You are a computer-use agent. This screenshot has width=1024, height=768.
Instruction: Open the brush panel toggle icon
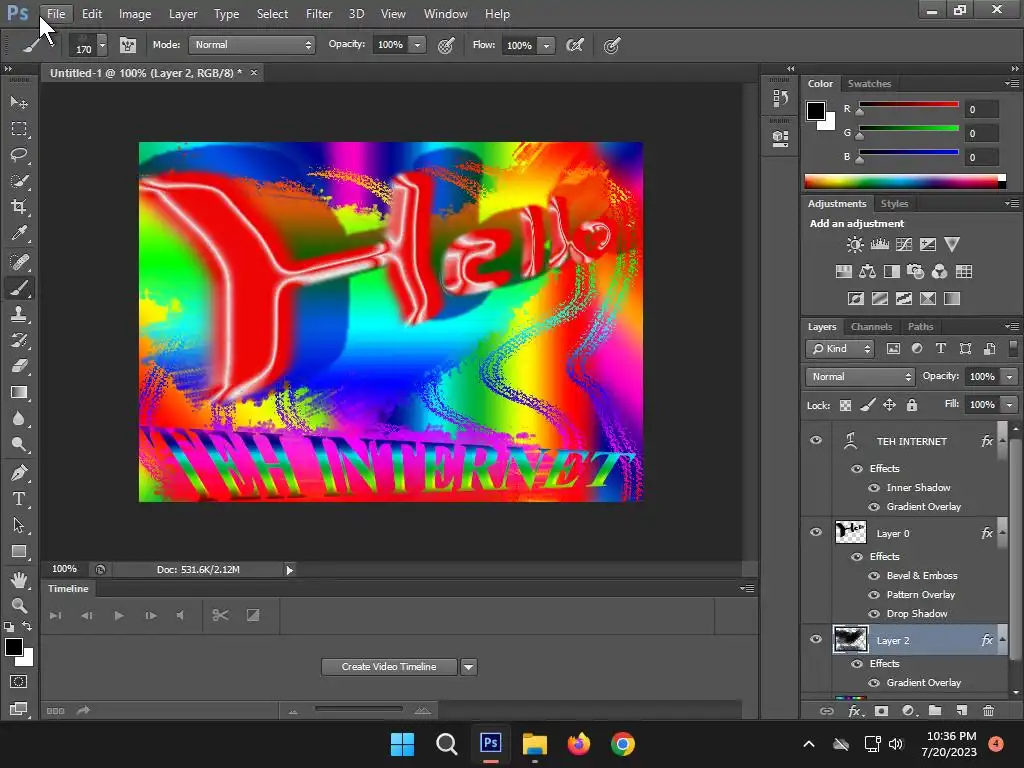[x=128, y=45]
